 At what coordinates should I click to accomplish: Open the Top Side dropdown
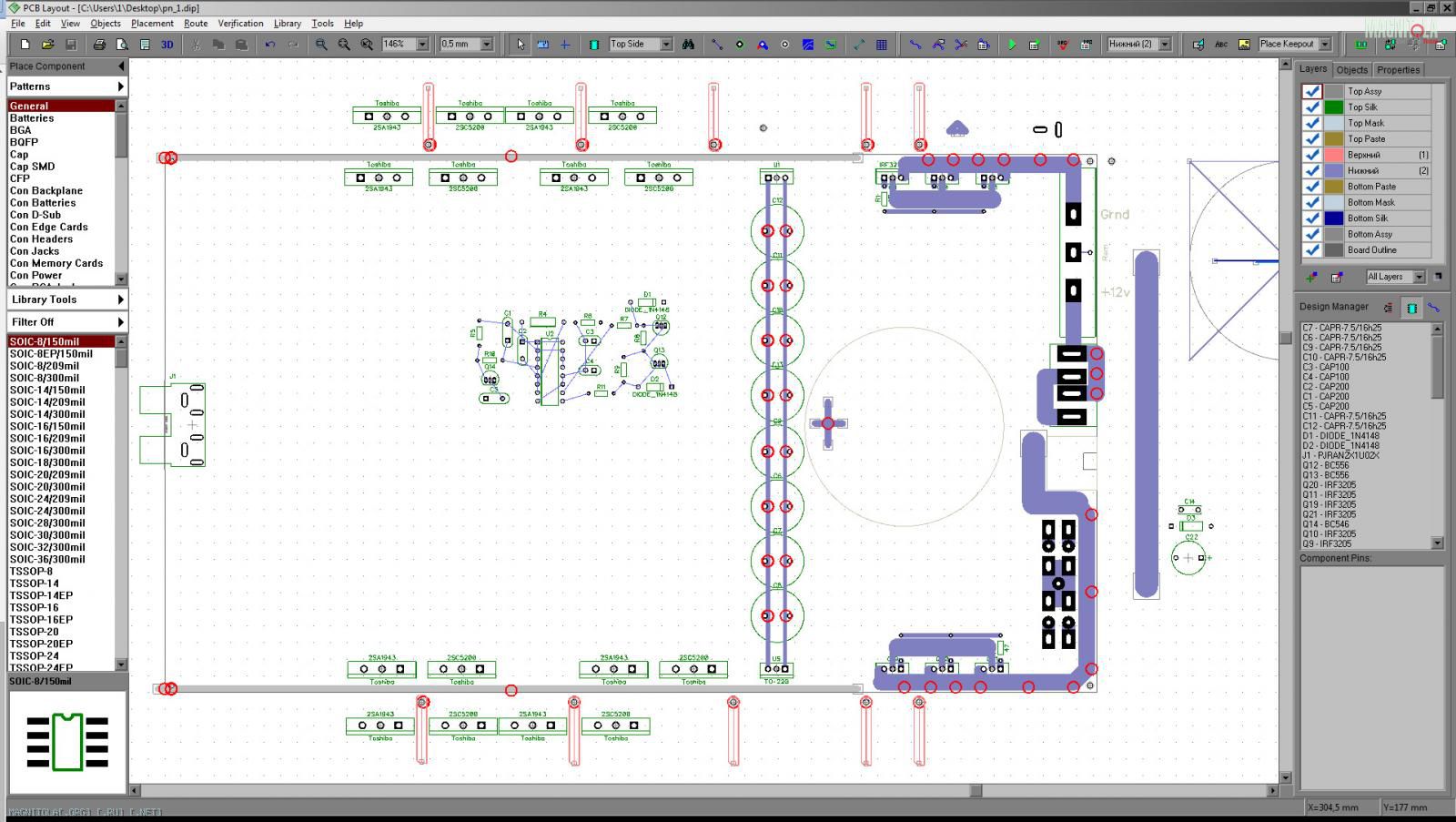click(666, 44)
